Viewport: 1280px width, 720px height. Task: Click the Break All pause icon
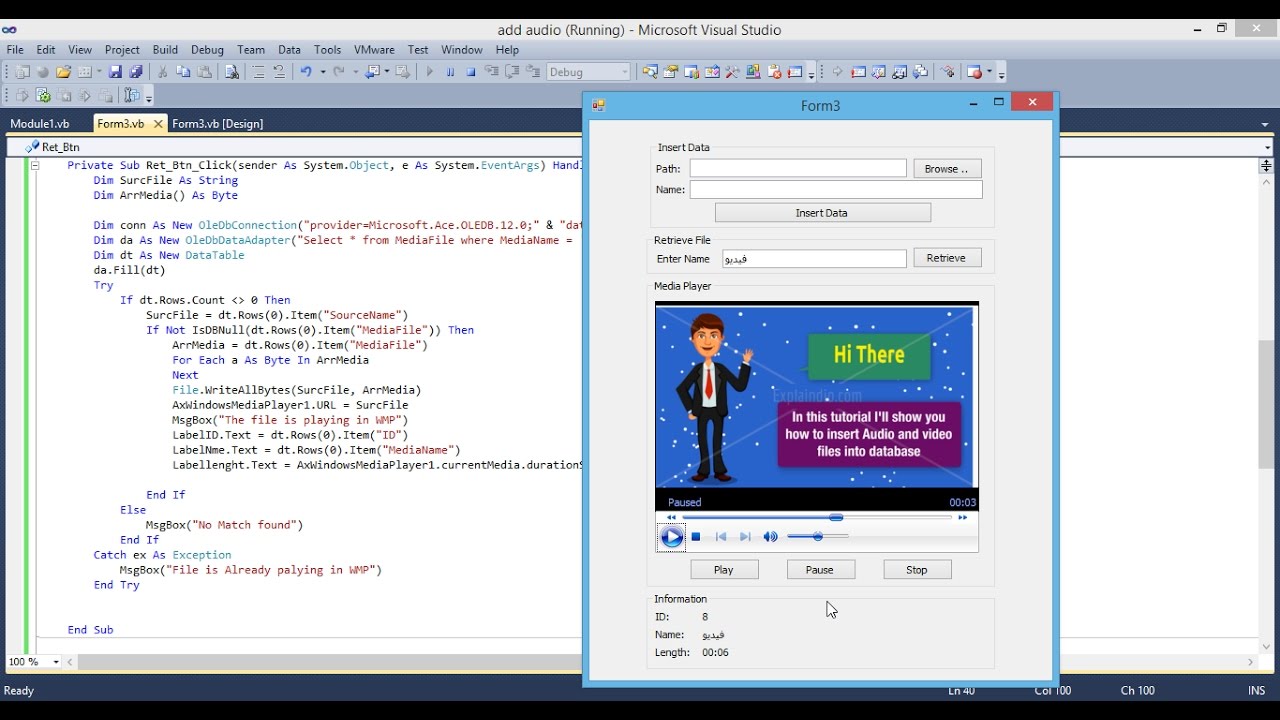pos(450,72)
